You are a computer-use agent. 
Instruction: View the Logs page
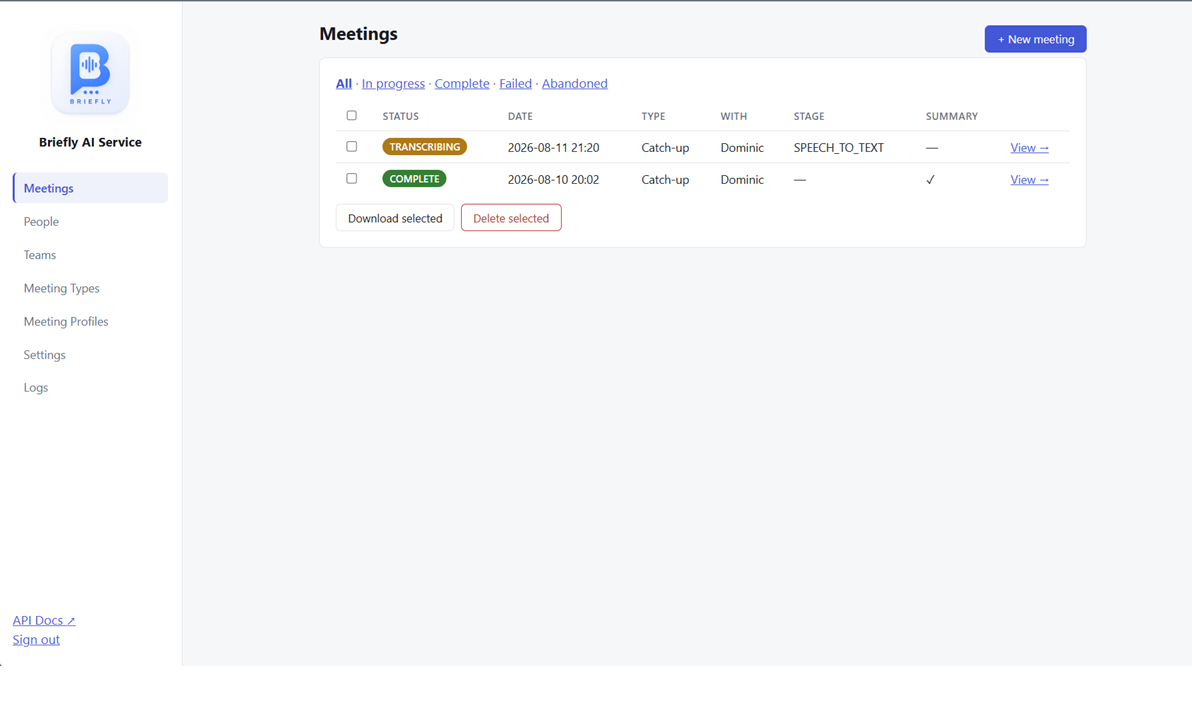coord(36,388)
